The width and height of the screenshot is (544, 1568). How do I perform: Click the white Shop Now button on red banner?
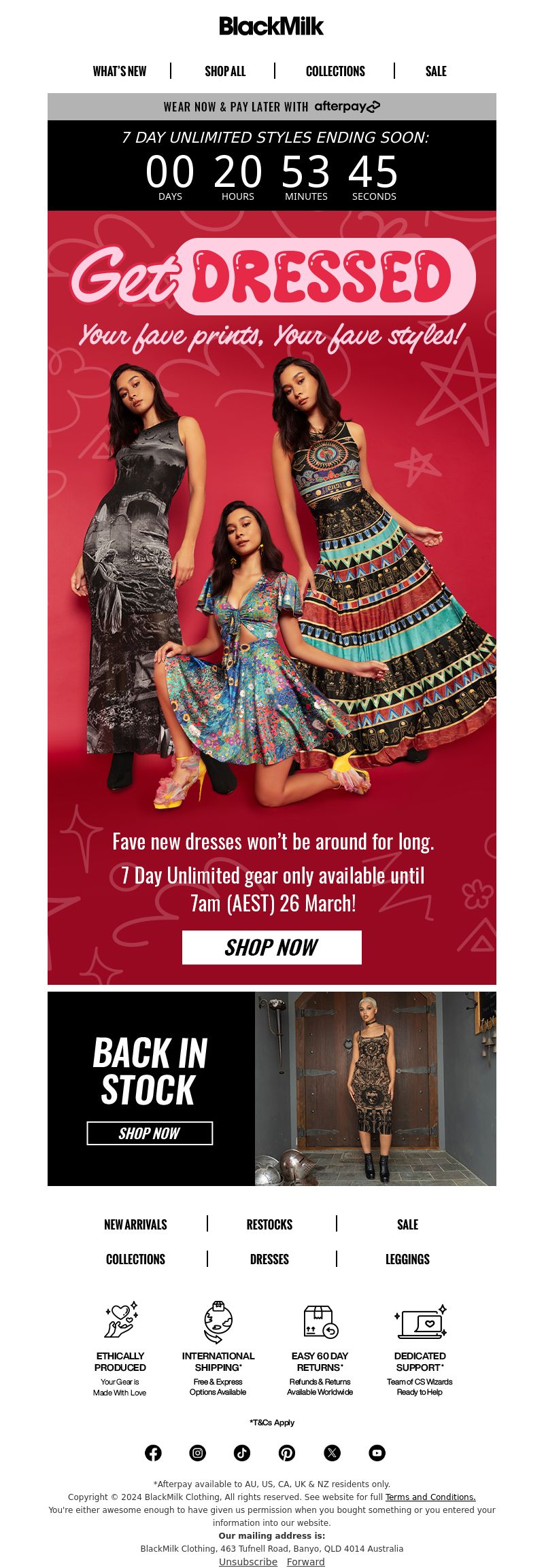coord(272,947)
